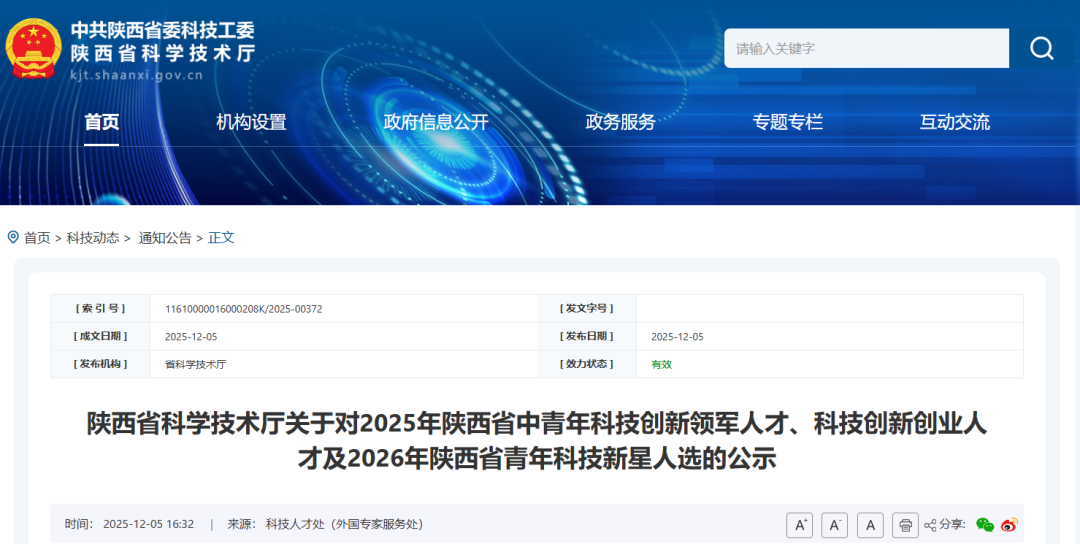
Task: Click the printer icon
Action: (x=905, y=525)
